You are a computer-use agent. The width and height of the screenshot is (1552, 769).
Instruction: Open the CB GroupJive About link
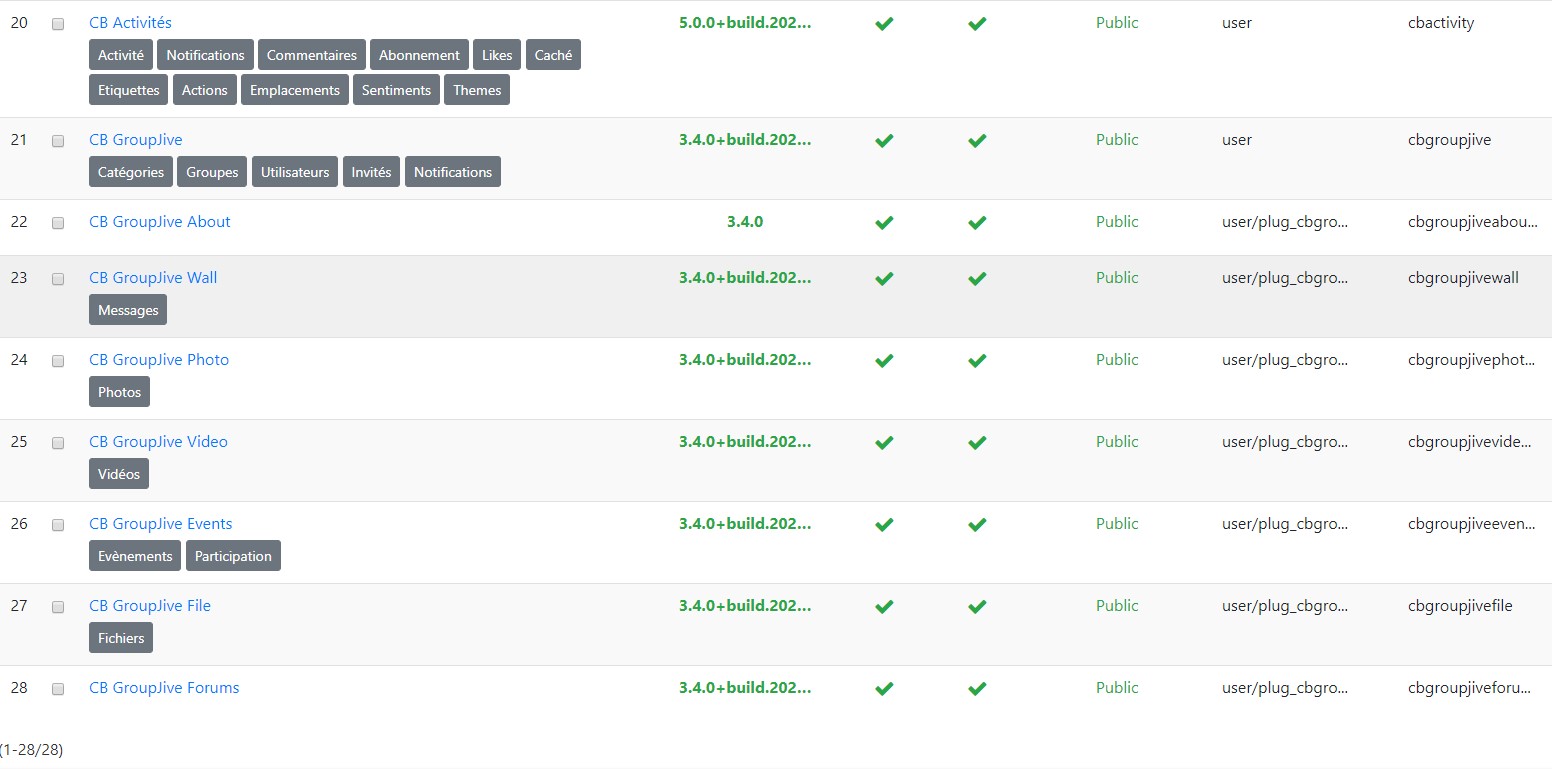pos(160,221)
